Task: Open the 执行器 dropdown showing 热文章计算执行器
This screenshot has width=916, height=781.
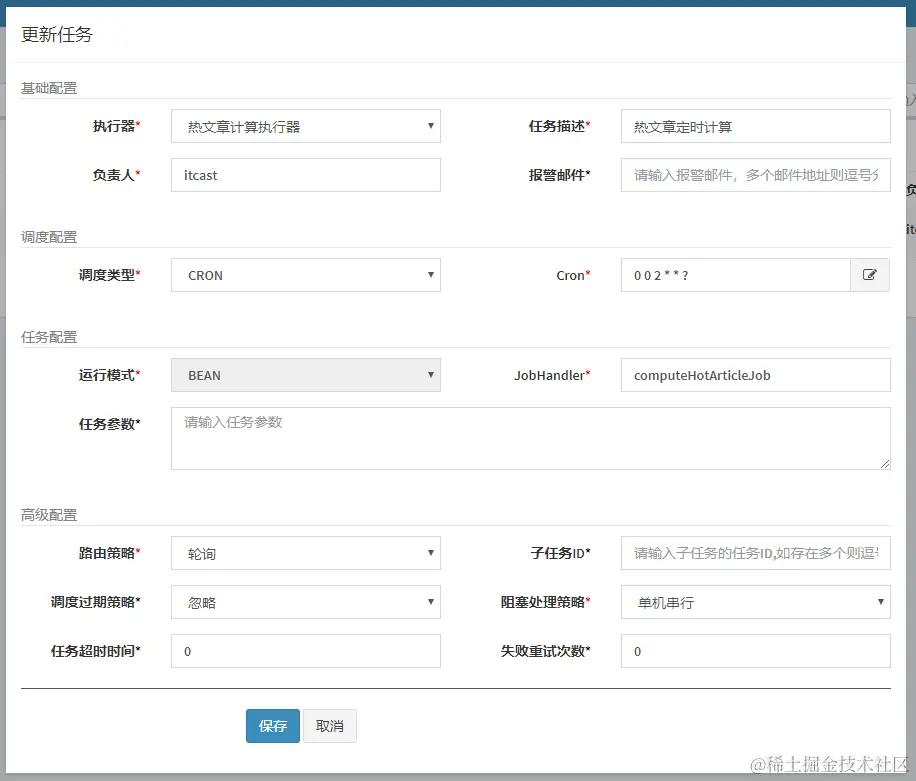Action: (x=306, y=126)
